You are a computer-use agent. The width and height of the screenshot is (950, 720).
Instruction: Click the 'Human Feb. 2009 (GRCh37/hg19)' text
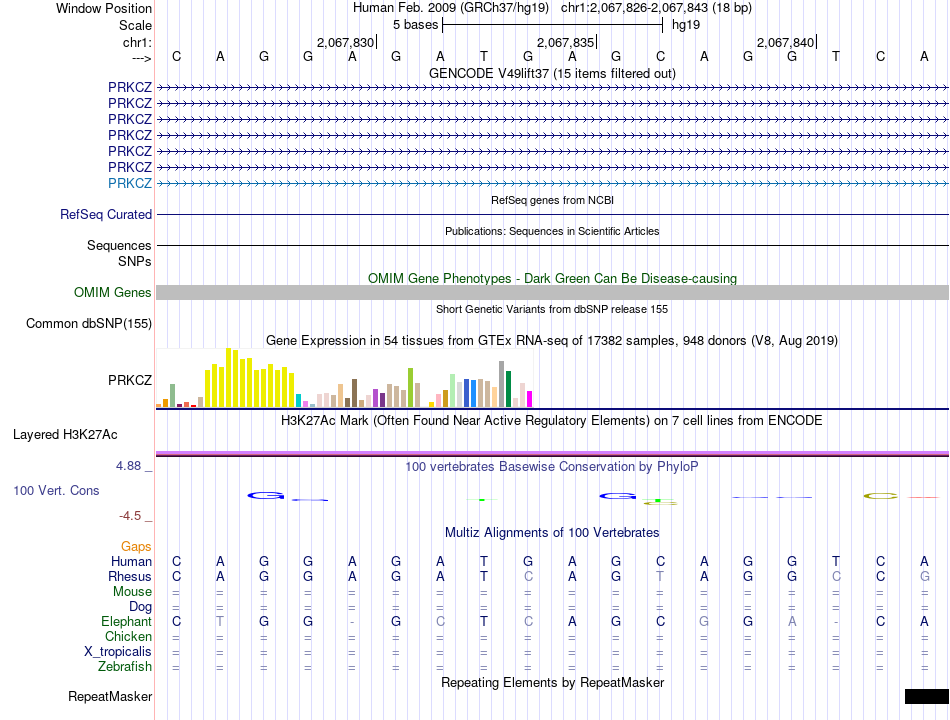point(451,8)
